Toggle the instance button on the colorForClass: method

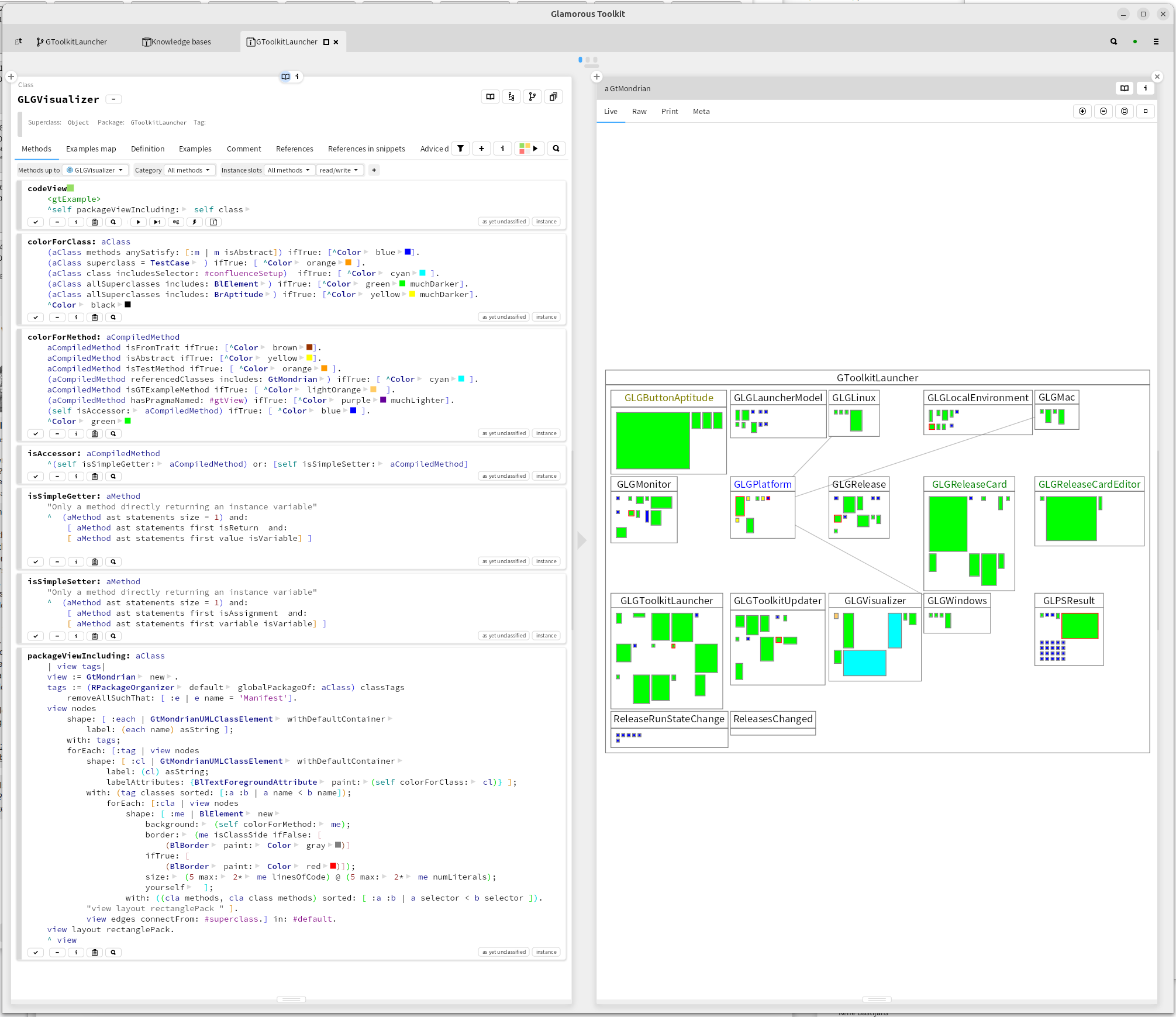point(546,317)
